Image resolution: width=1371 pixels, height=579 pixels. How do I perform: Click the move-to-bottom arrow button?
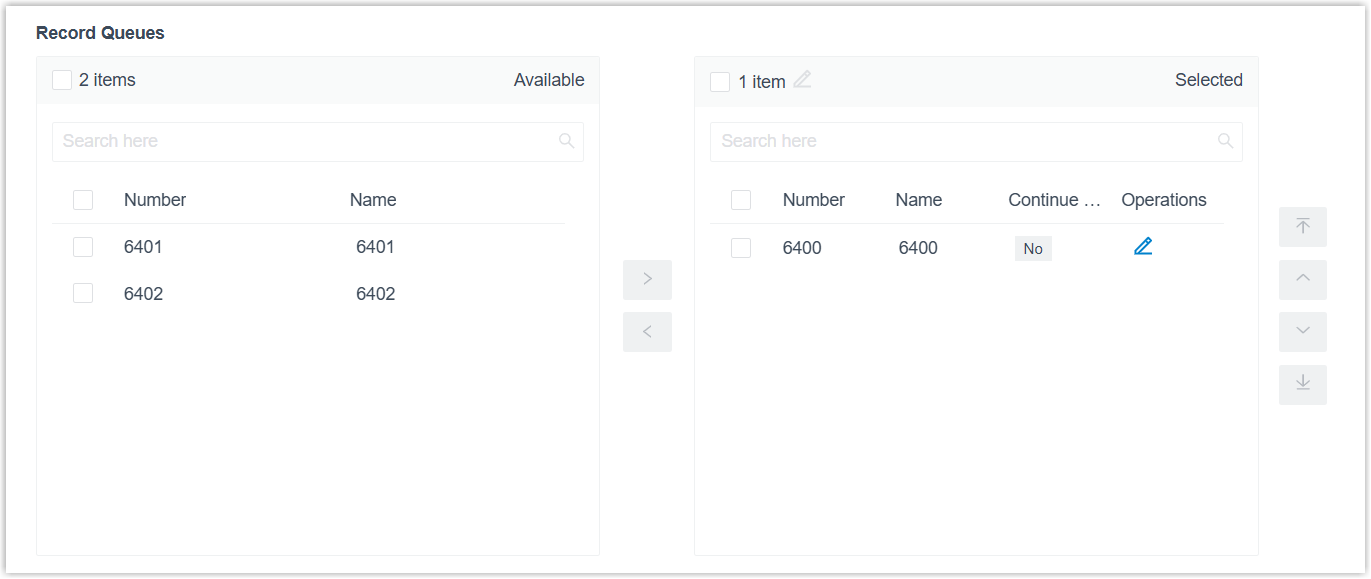1302,385
